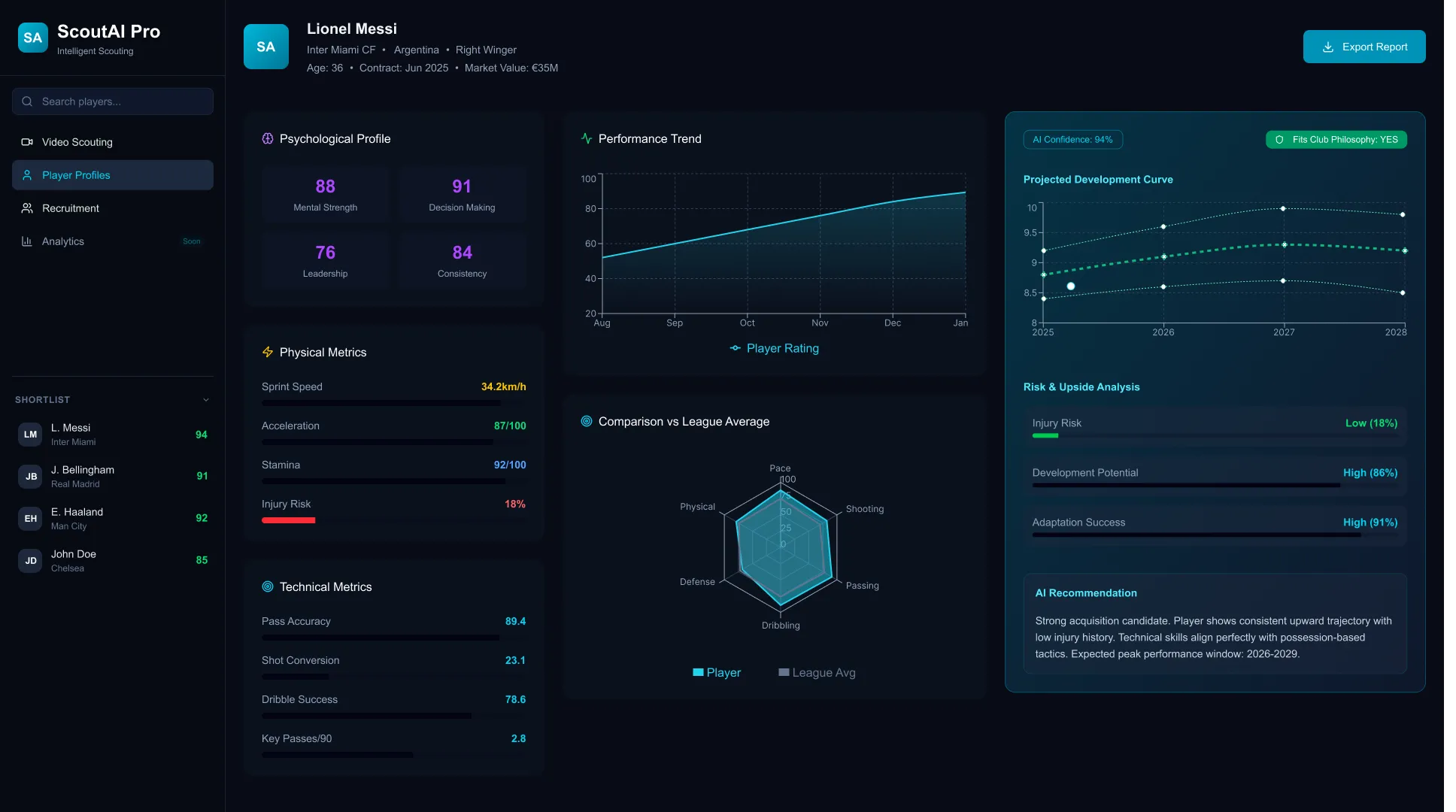The image size is (1456, 812).
Task: Click the AI Recommendation heading
Action: coord(1086,593)
